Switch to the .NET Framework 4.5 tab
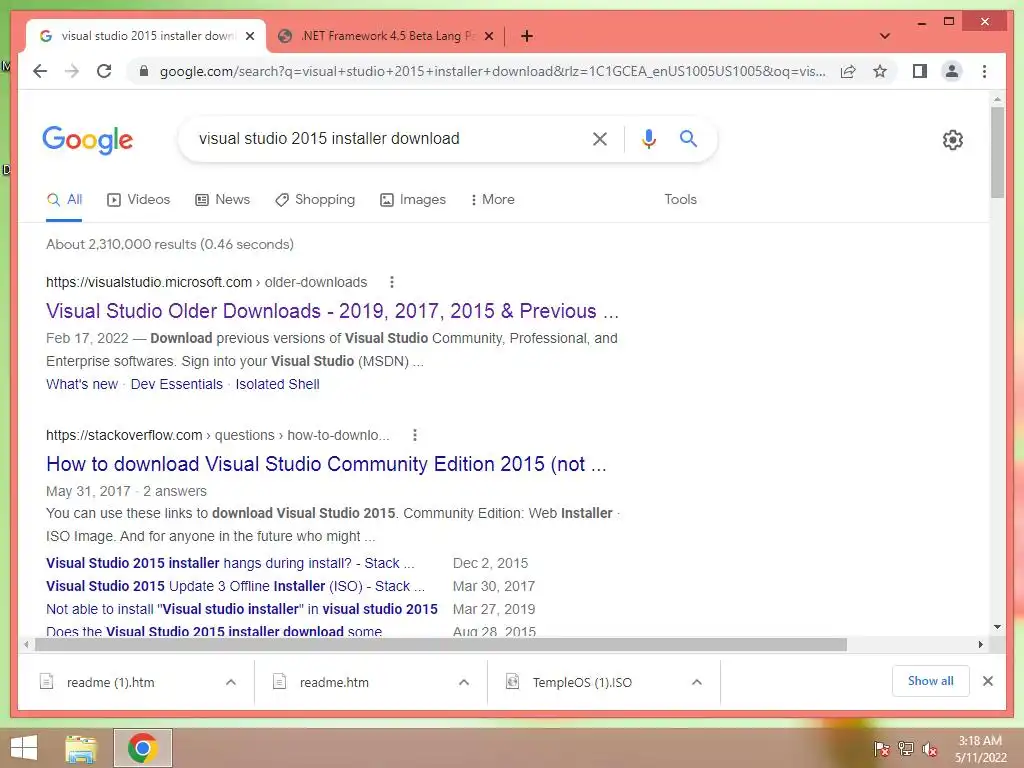Image resolution: width=1024 pixels, height=768 pixels. point(385,36)
